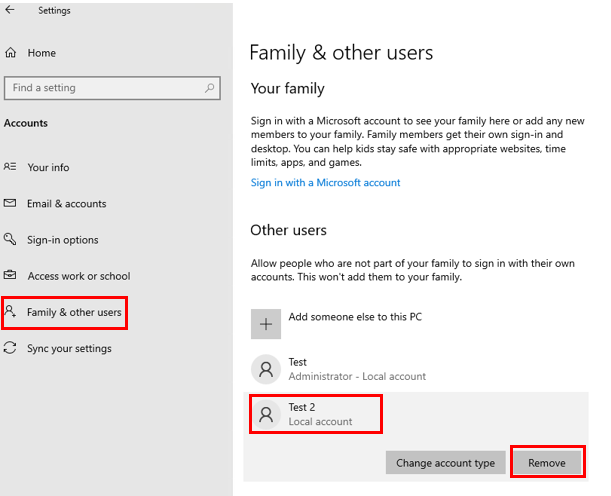611x496 pixels.
Task: Click the Your info person-card icon
Action: (x=10, y=167)
